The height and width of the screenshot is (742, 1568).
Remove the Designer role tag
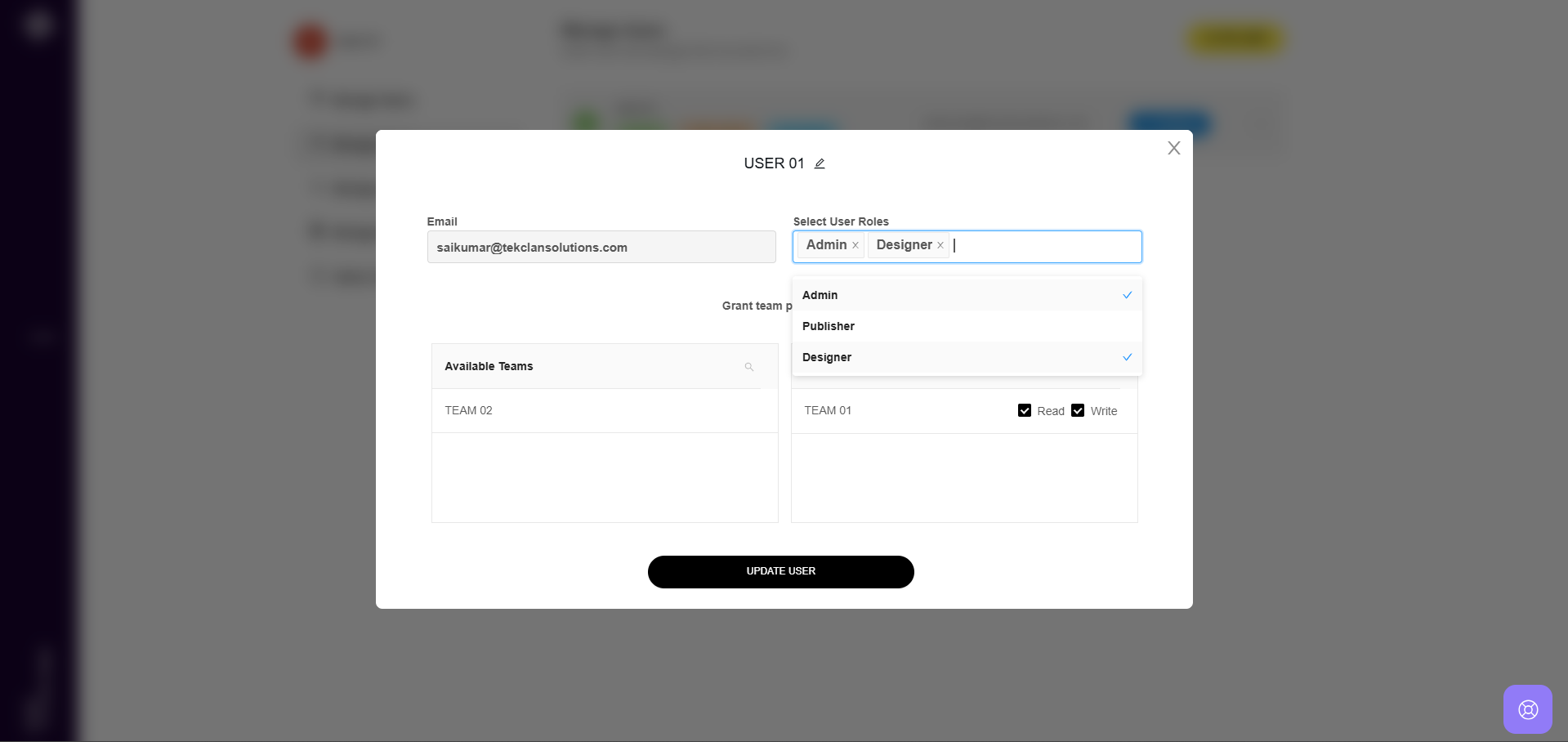[940, 245]
